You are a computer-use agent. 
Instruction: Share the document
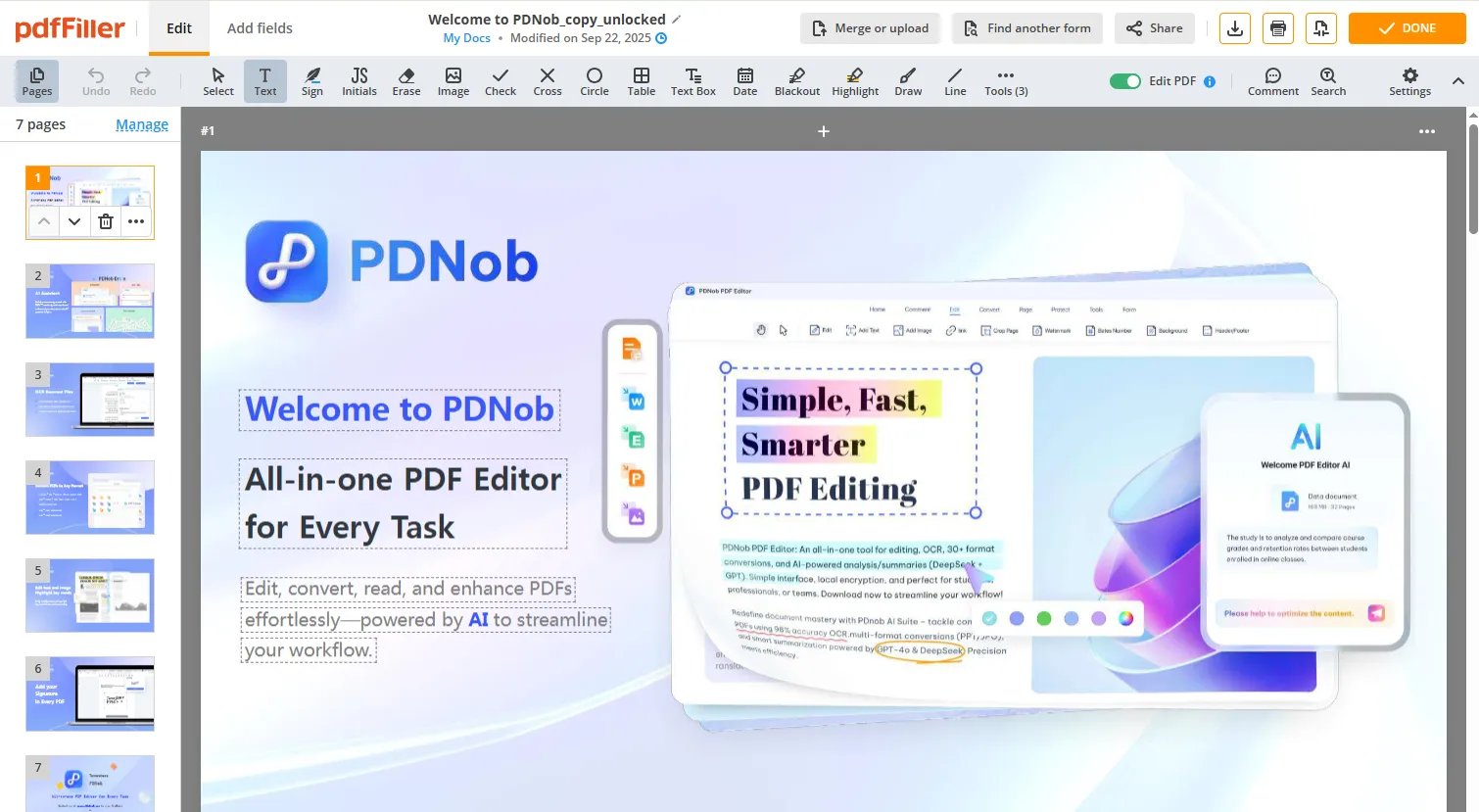click(1155, 28)
